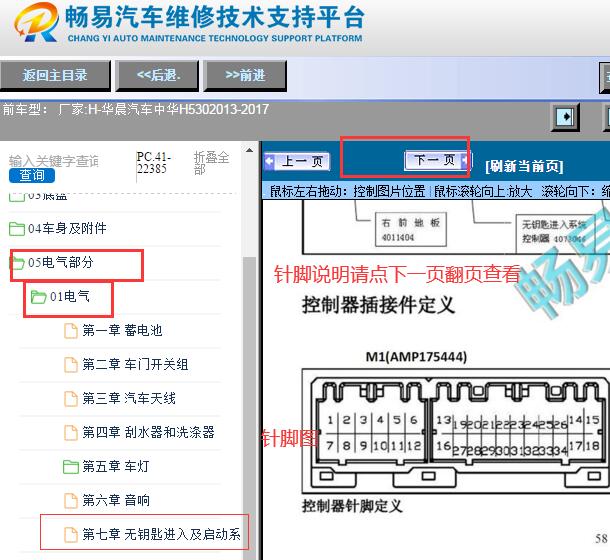610x560 pixels.
Task: Click left arrow icon on 上一页 button
Action: (x=269, y=162)
